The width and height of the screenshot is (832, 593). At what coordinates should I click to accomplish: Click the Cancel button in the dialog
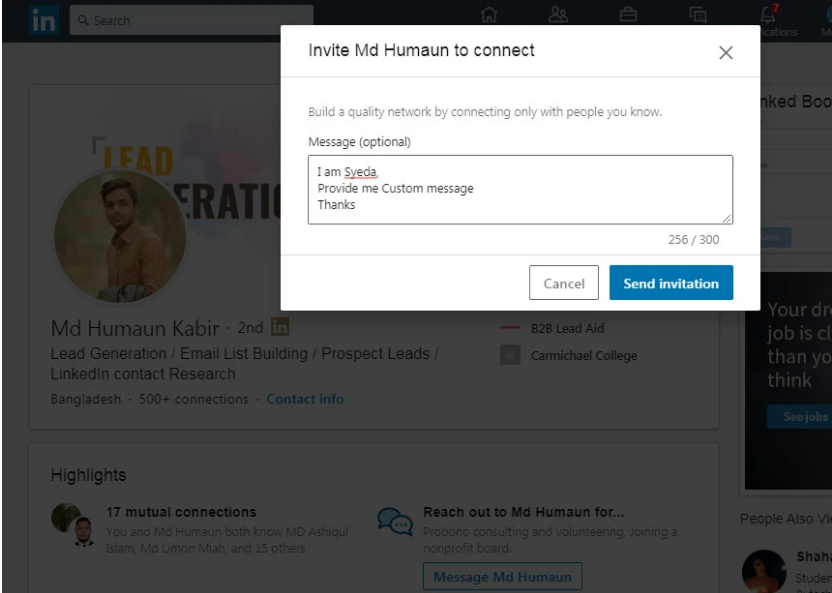(564, 283)
